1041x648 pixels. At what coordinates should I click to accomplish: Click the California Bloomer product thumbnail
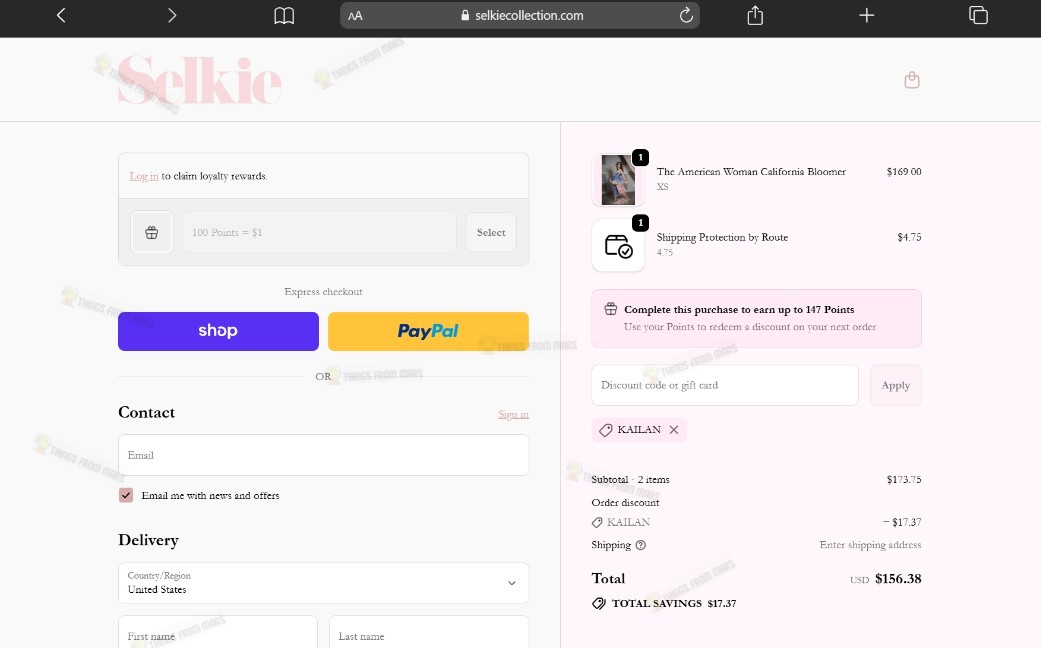(618, 179)
